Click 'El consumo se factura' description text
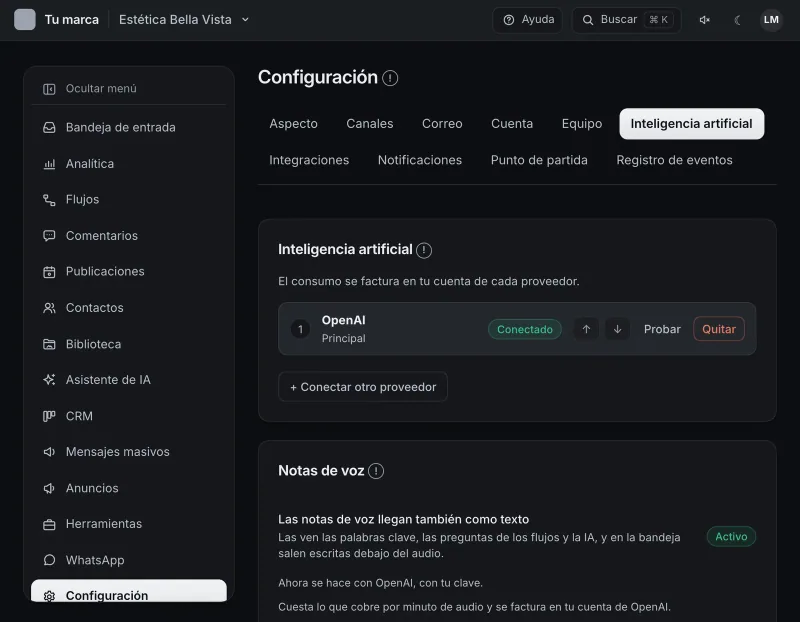 [x=429, y=281]
